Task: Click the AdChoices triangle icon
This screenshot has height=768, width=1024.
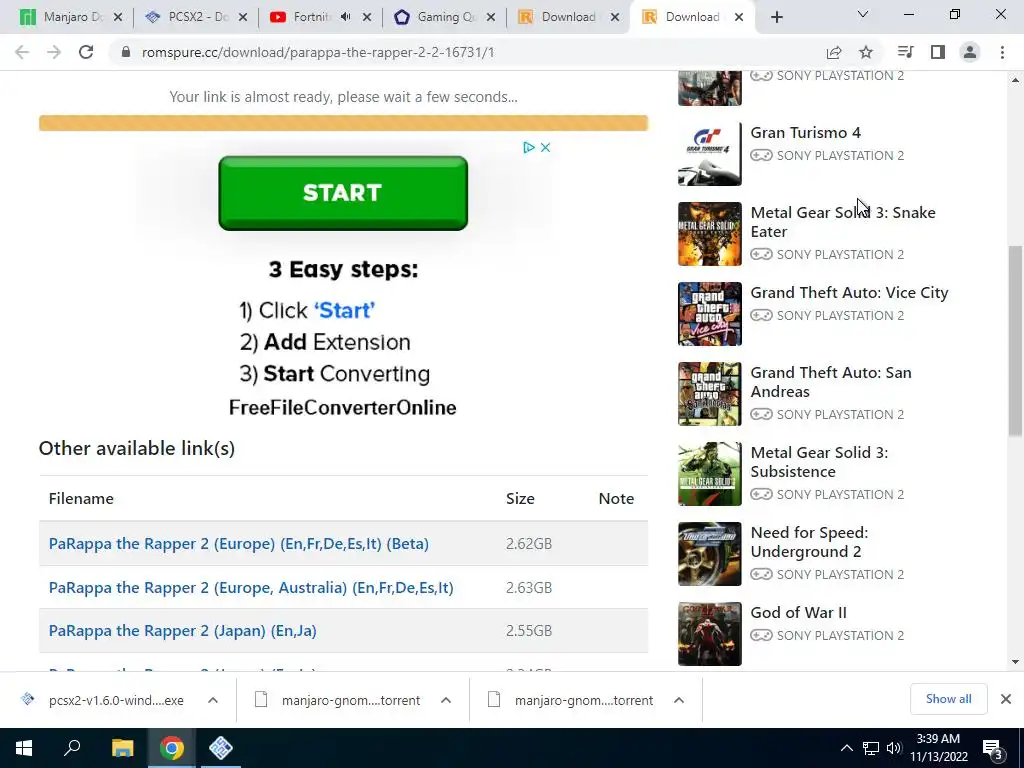Action: coord(529,148)
